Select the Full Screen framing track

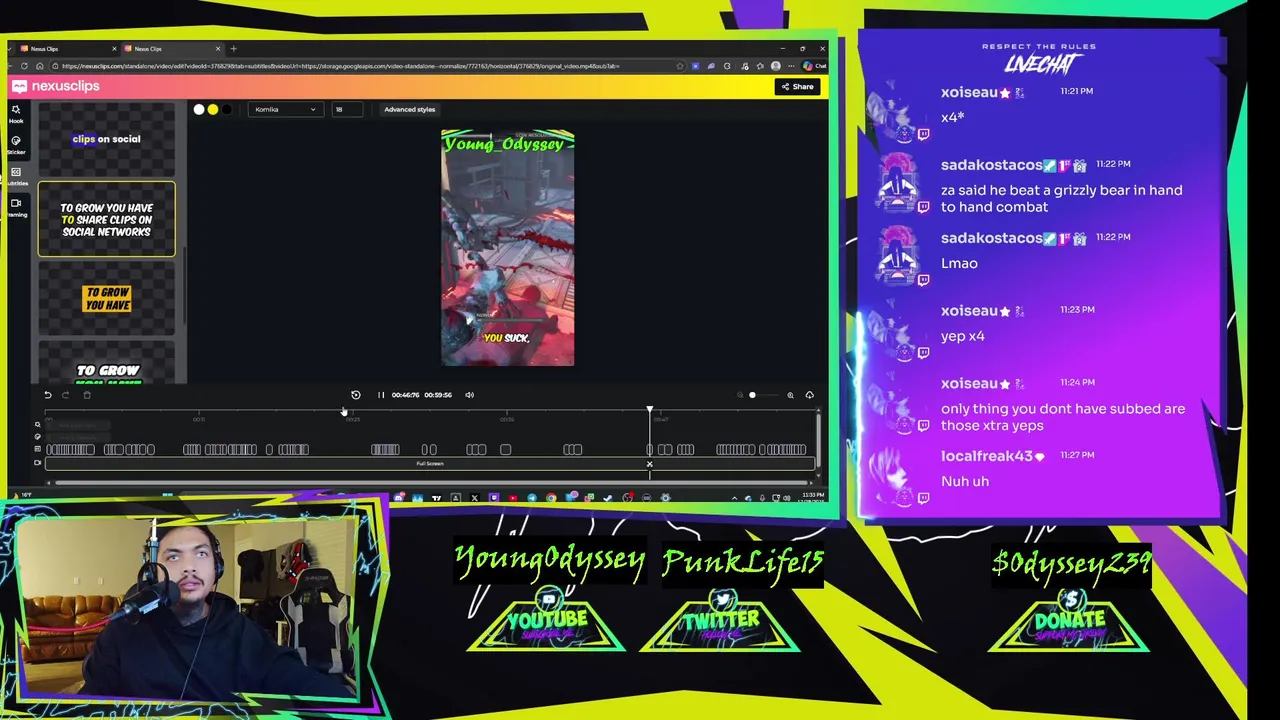tap(430, 464)
